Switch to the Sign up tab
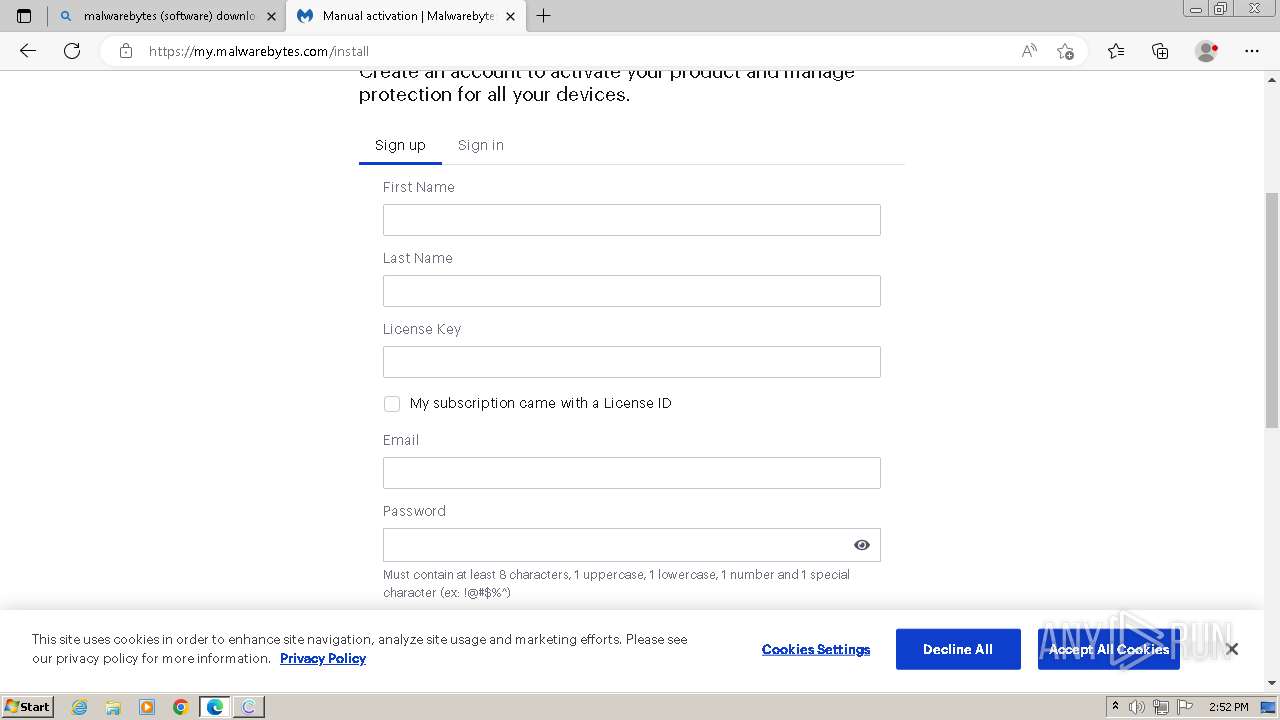1280x720 pixels. [400, 145]
